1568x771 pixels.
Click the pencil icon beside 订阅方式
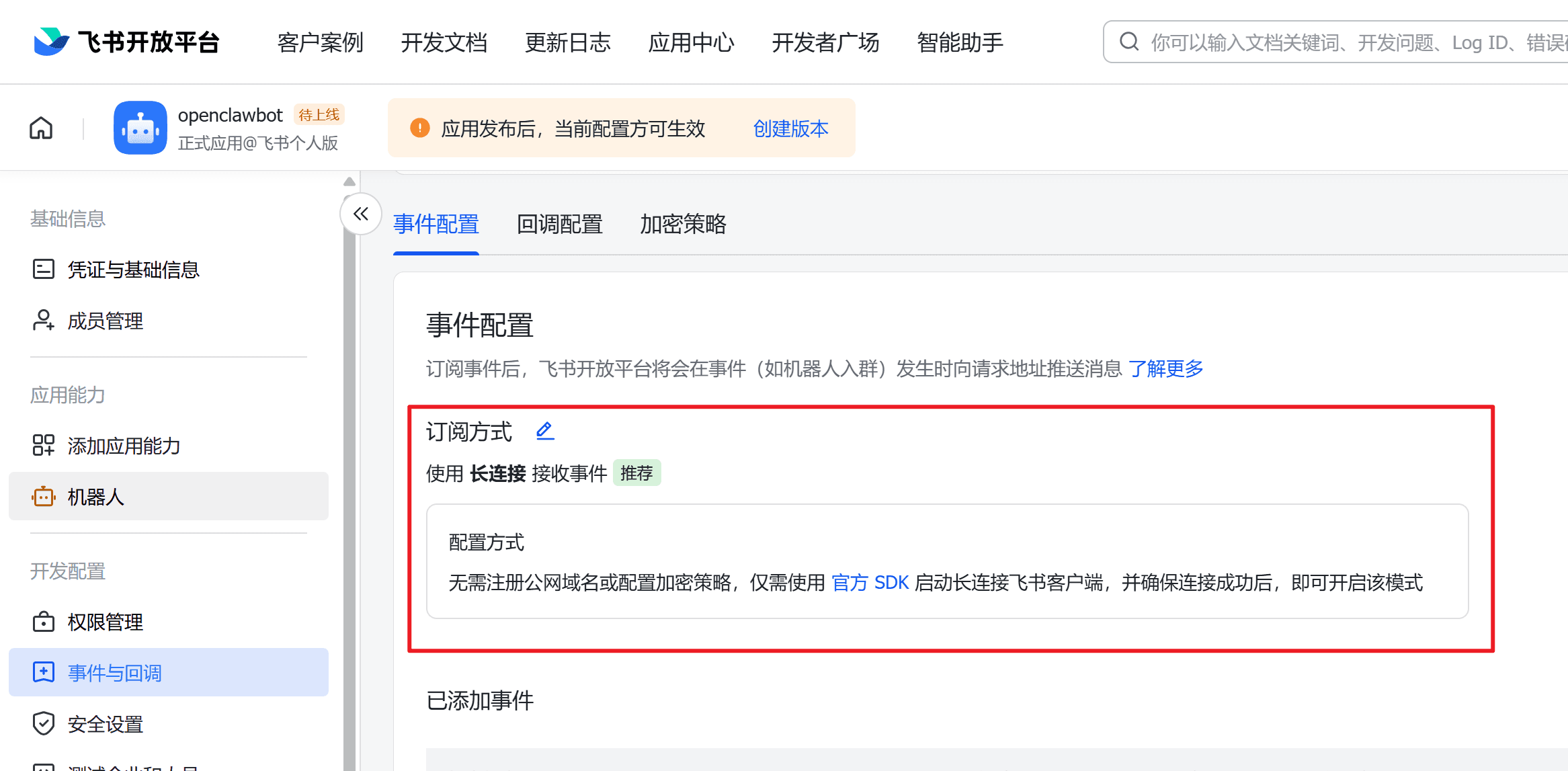click(x=544, y=431)
